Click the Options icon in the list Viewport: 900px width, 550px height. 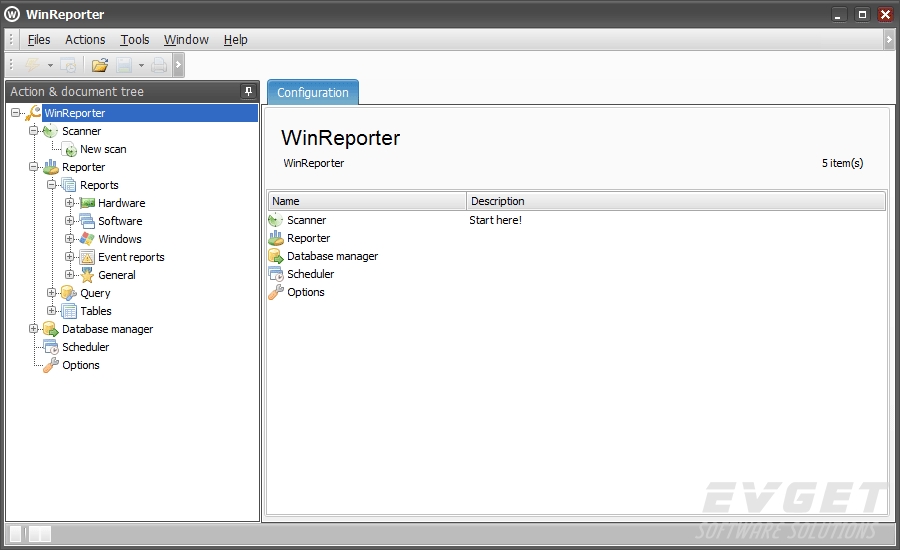tap(276, 292)
